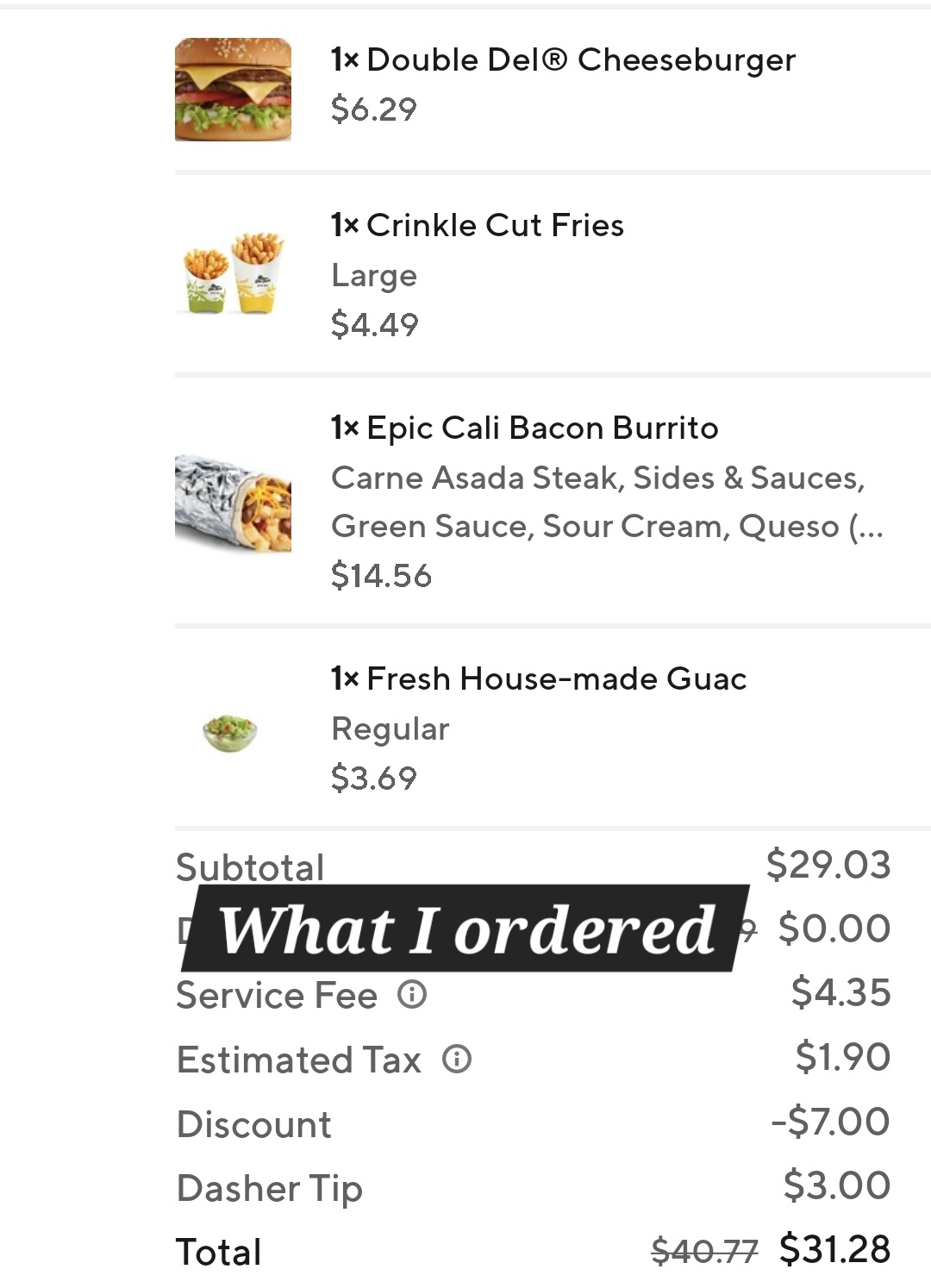Select the Dasher Tip amount $3.00
The height and width of the screenshot is (1288, 931).
[x=836, y=1185]
